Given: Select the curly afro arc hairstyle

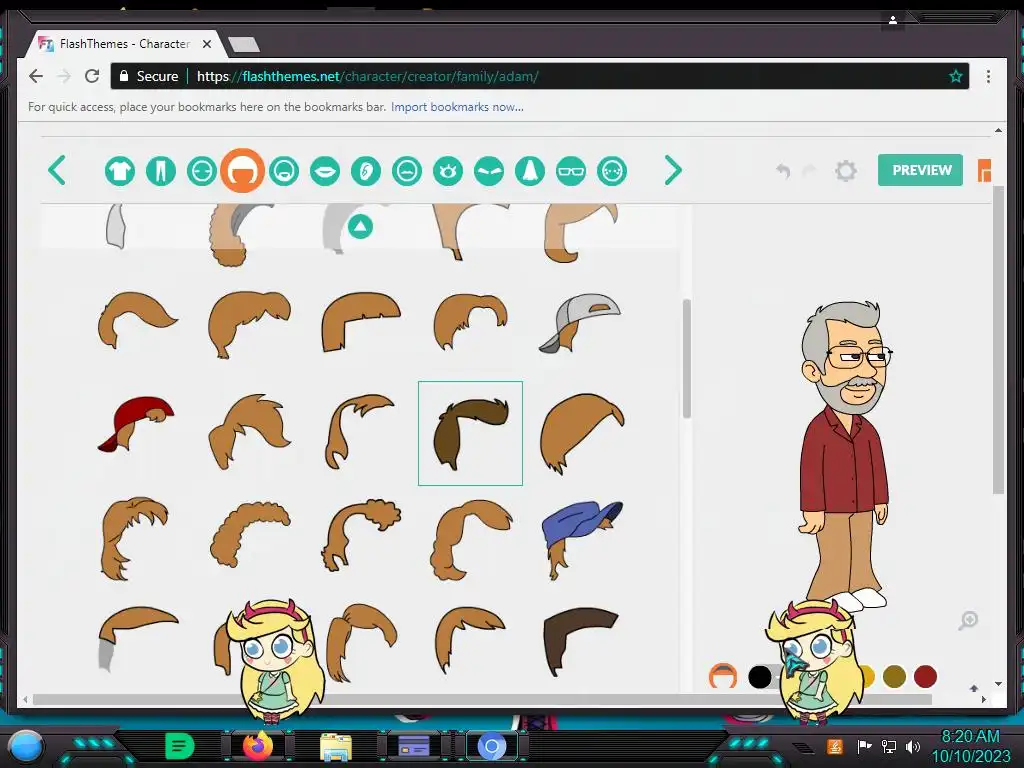Looking at the screenshot, I should coord(250,535).
